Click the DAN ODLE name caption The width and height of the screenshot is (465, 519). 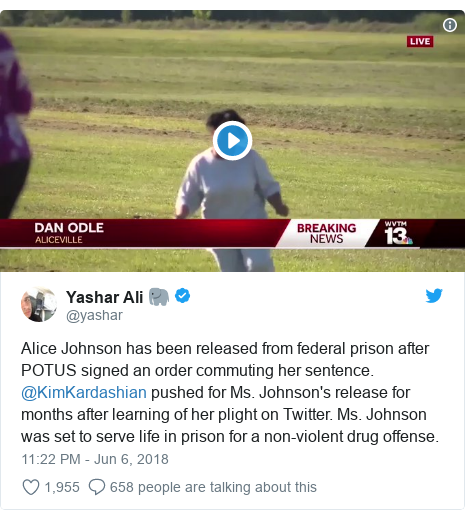tap(69, 228)
